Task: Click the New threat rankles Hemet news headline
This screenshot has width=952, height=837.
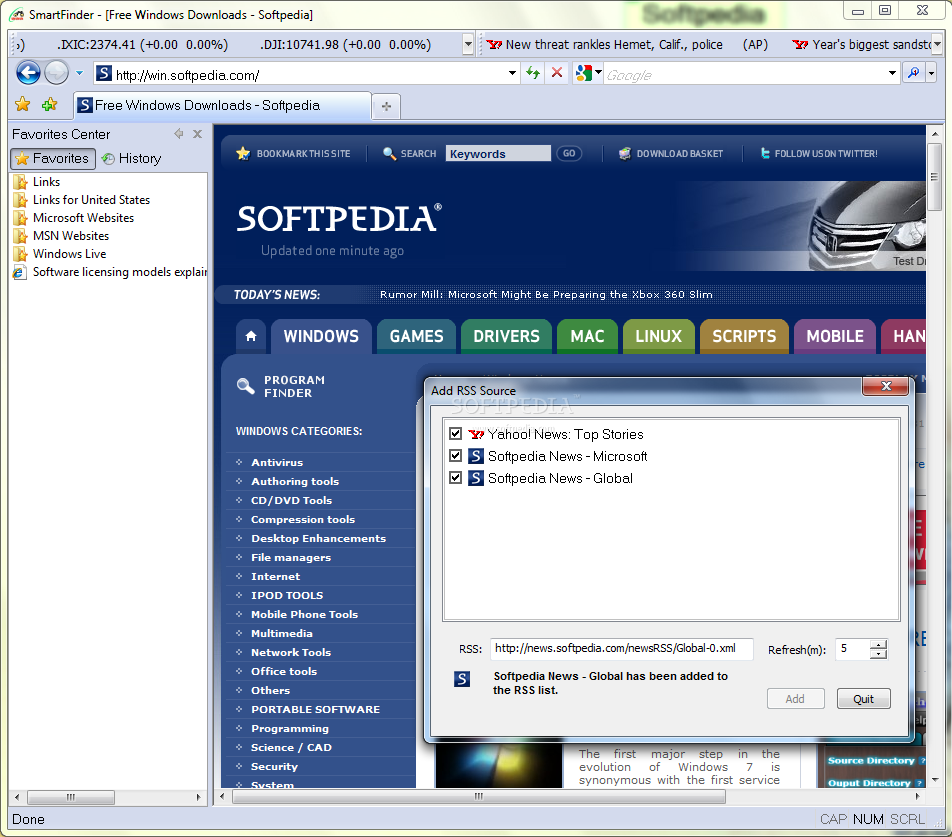Action: point(614,44)
